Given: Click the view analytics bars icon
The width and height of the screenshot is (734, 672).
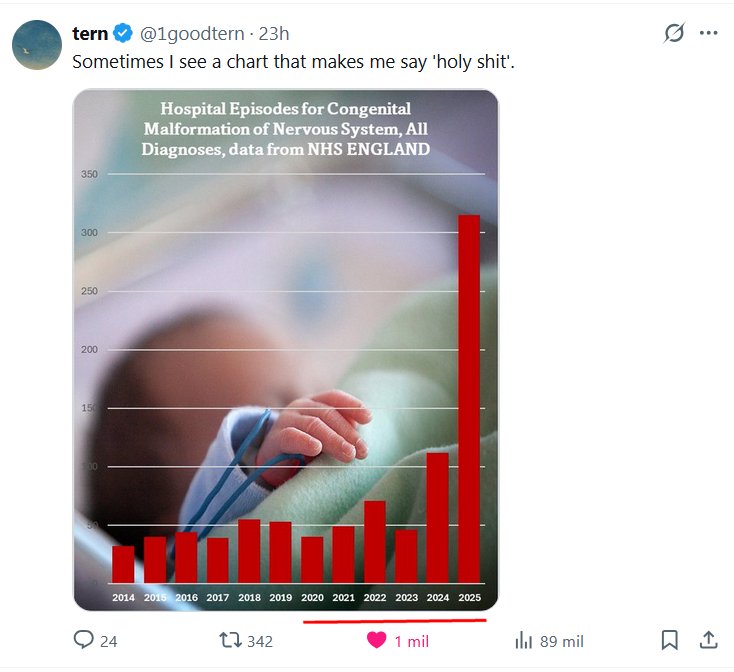Looking at the screenshot, I should 522,640.
